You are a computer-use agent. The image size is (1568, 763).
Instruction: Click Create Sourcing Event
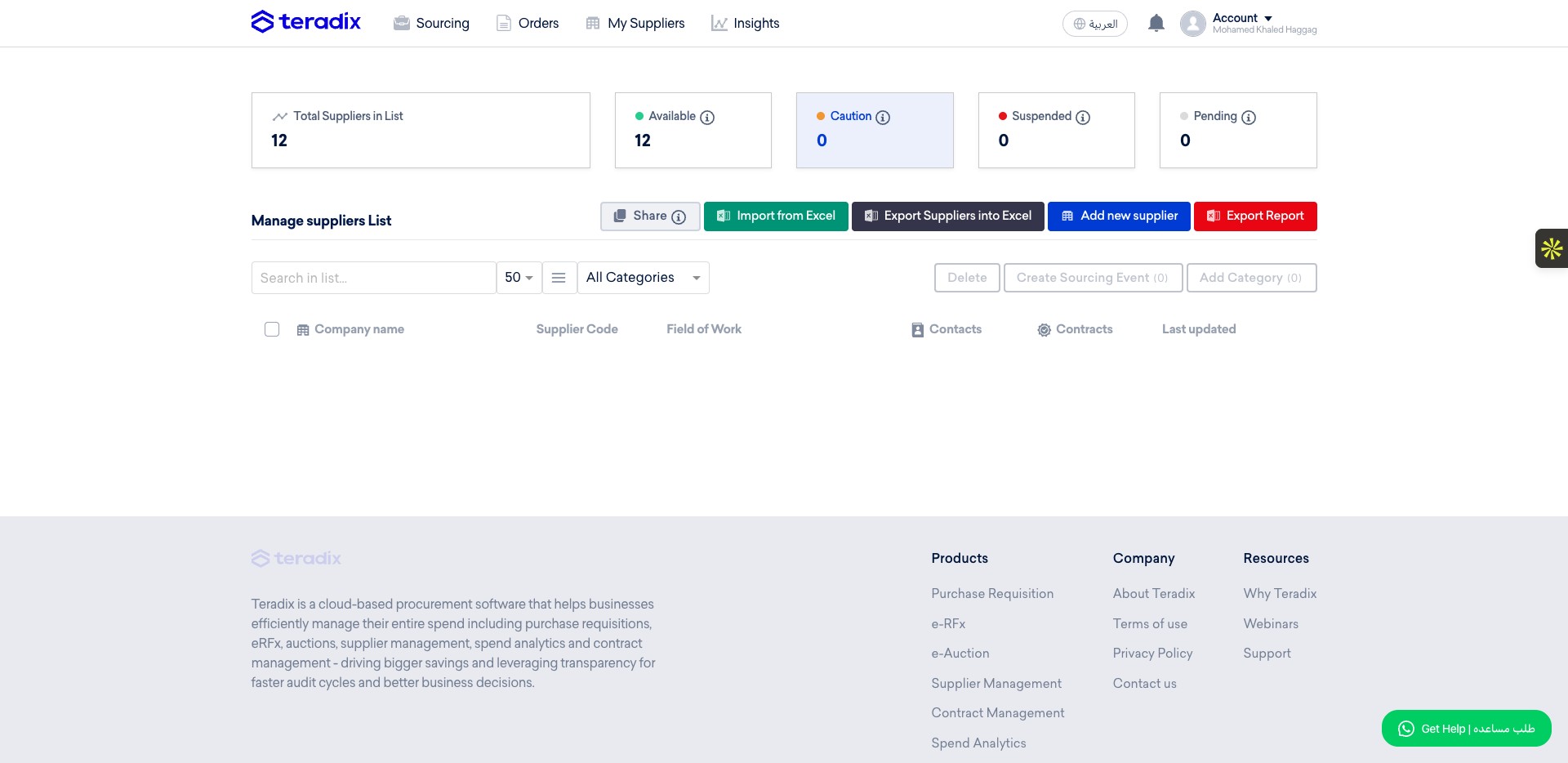click(x=1092, y=278)
